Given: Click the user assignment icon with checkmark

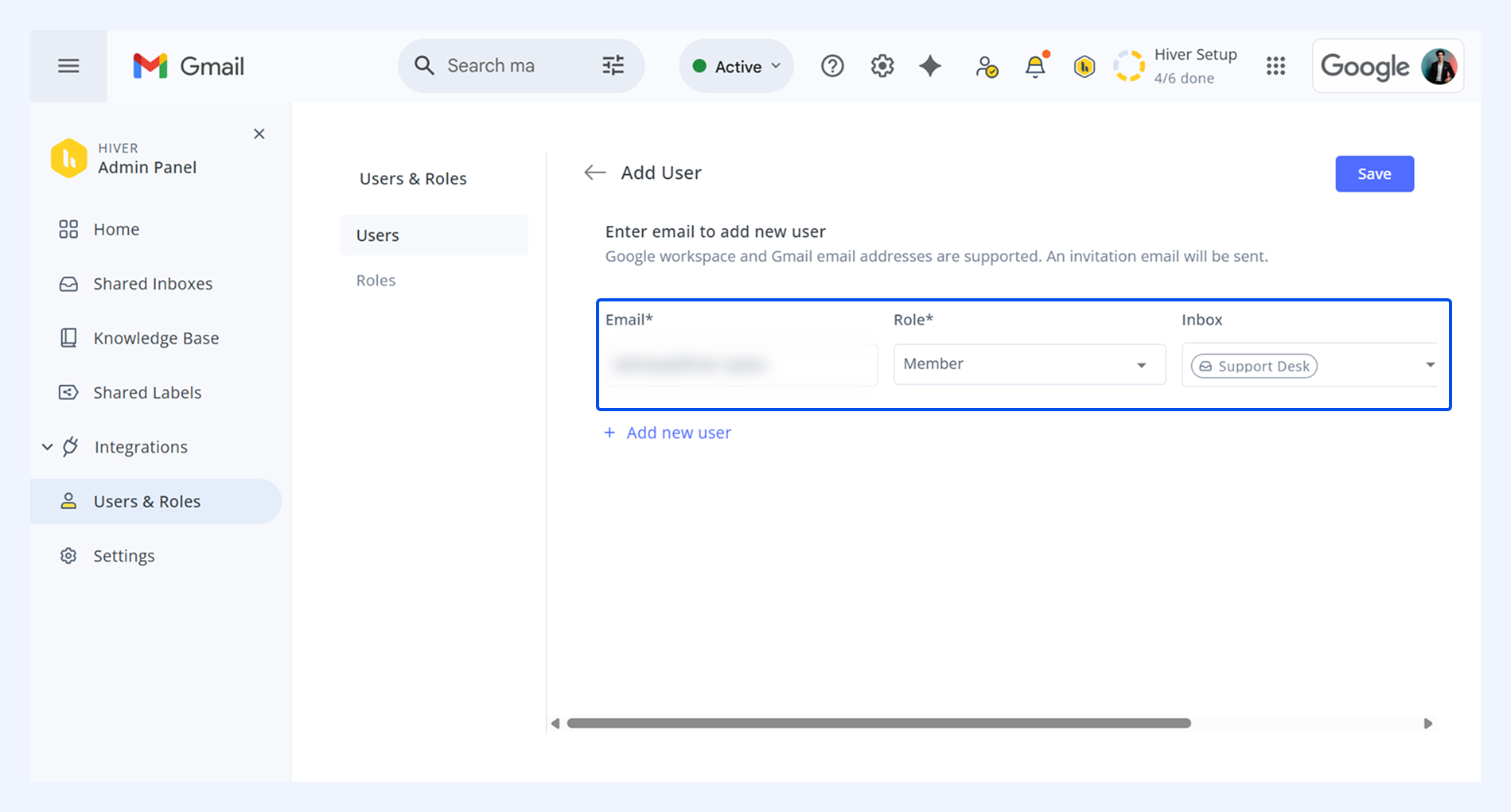Looking at the screenshot, I should pos(987,67).
